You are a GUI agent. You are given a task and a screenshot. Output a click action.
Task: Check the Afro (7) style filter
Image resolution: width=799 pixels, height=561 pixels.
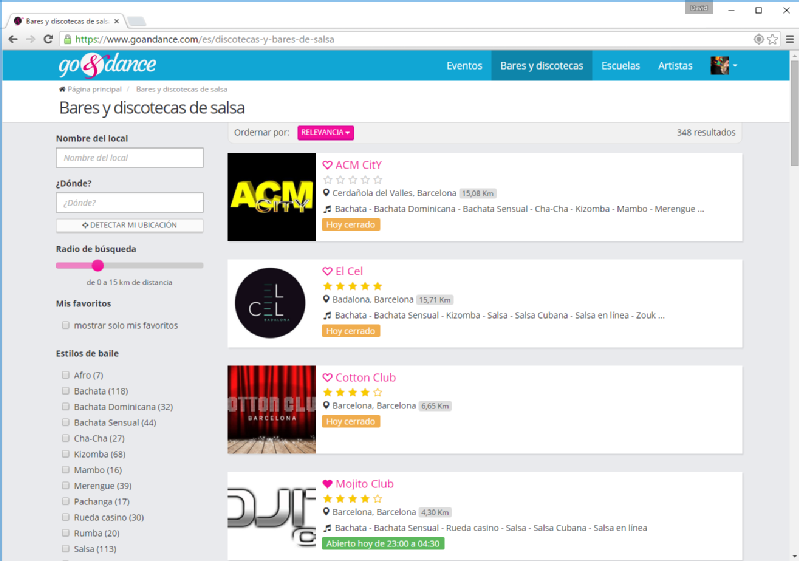coord(66,375)
